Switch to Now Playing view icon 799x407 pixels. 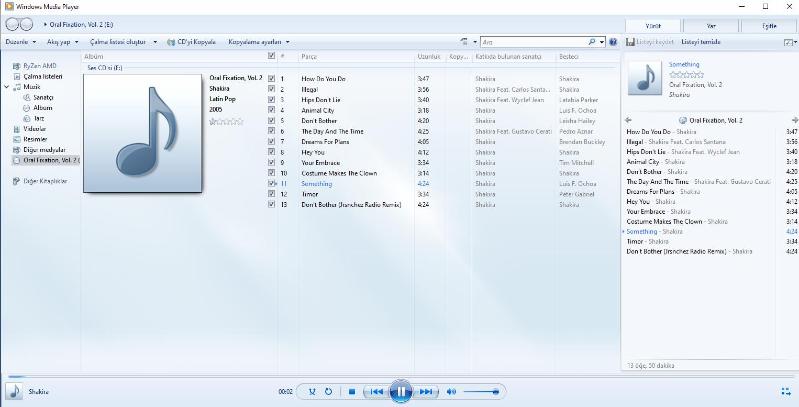(x=785, y=392)
